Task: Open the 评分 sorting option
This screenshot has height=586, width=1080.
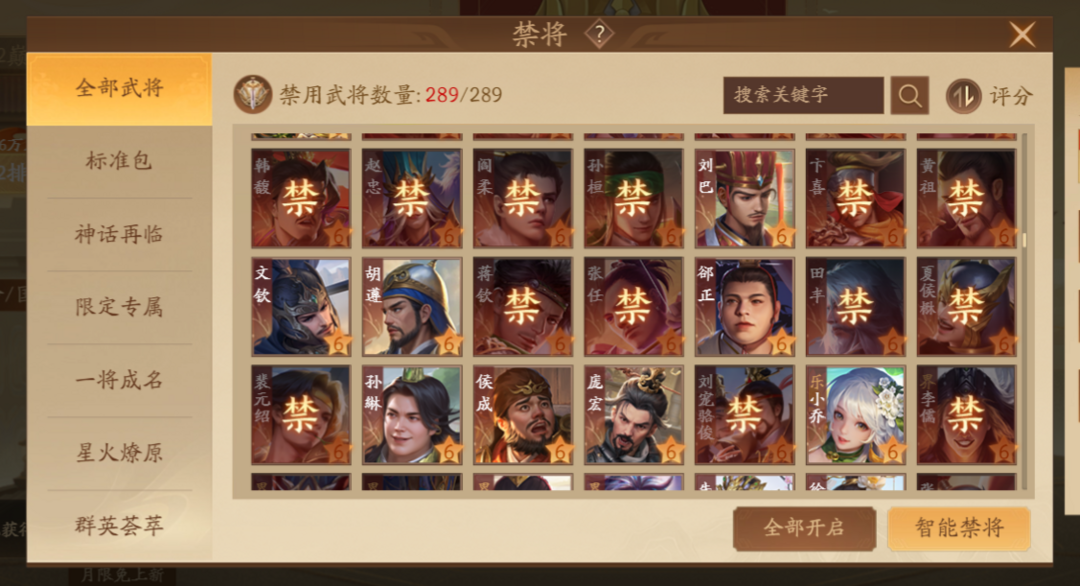Action: pos(1010,96)
